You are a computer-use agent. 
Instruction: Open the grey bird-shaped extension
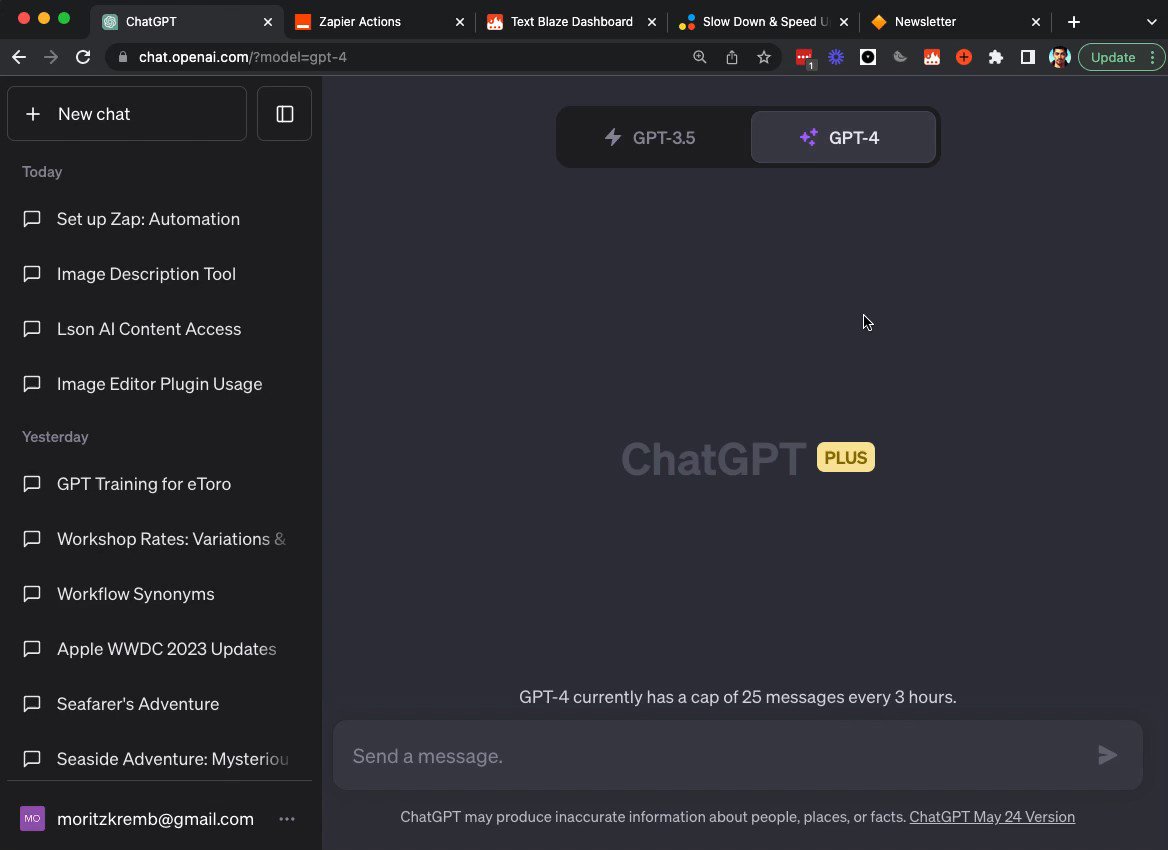[x=900, y=57]
